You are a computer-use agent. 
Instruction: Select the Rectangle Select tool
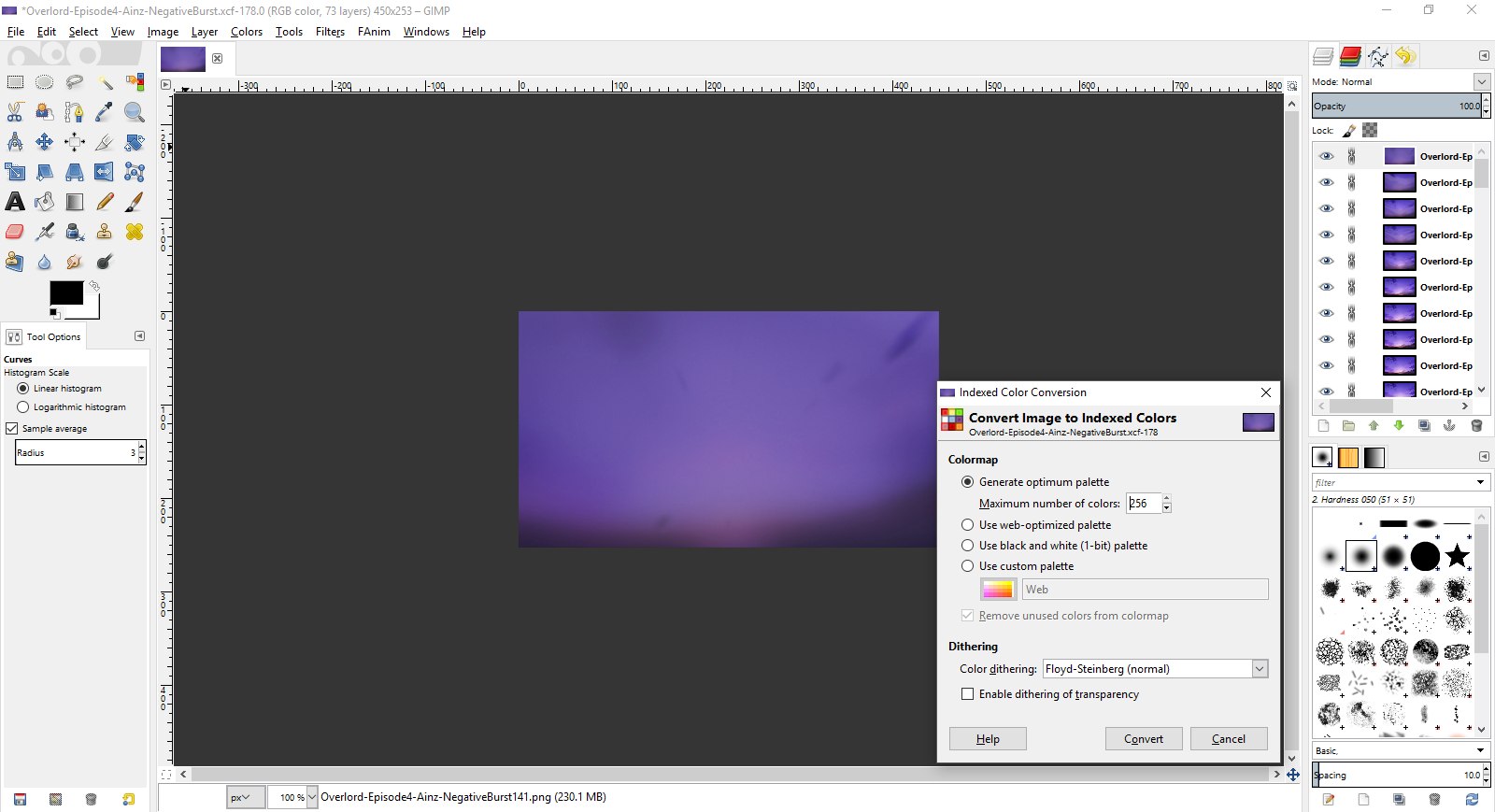coord(15,82)
